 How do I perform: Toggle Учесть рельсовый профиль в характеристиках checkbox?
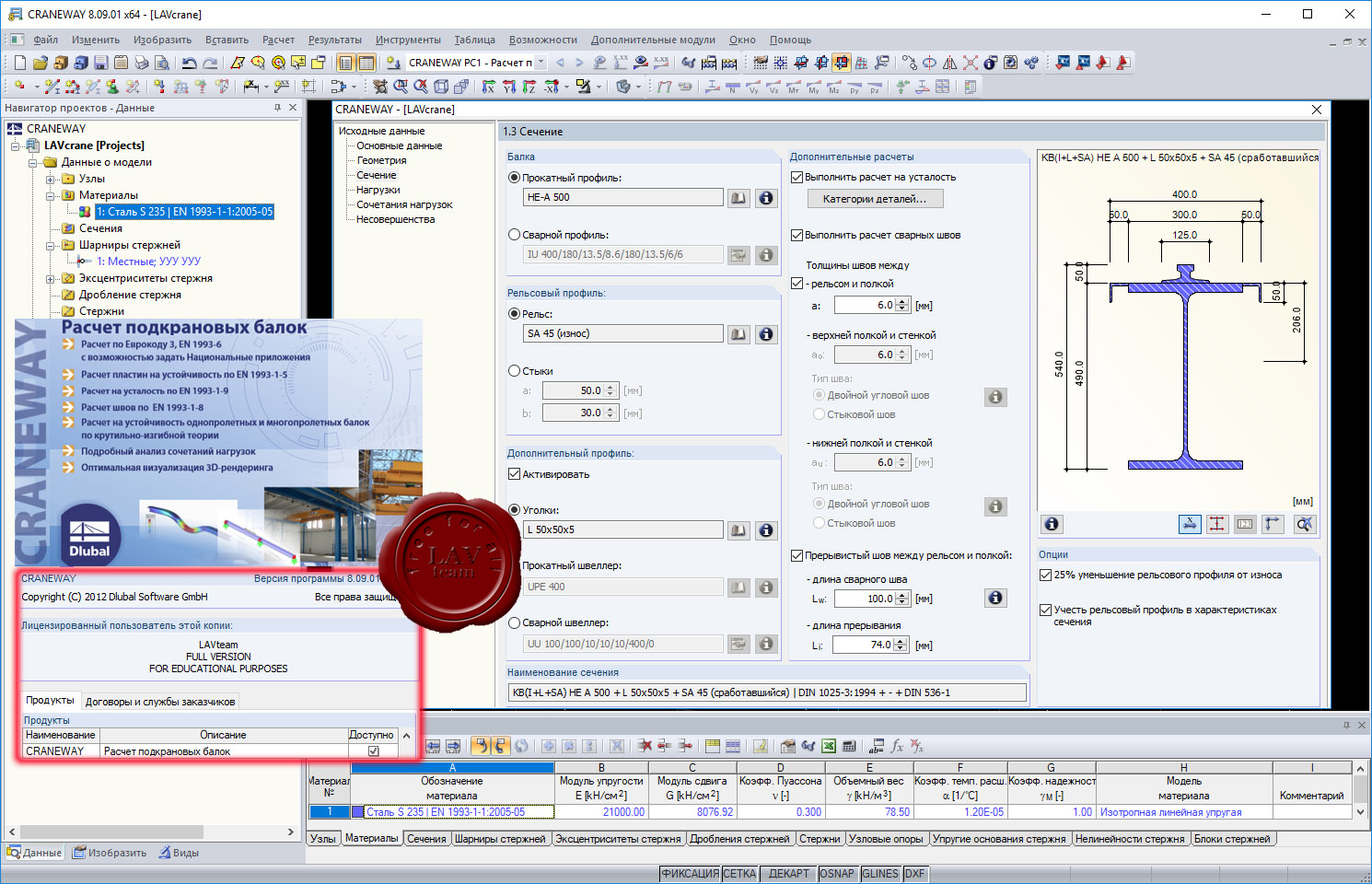pos(1045,610)
